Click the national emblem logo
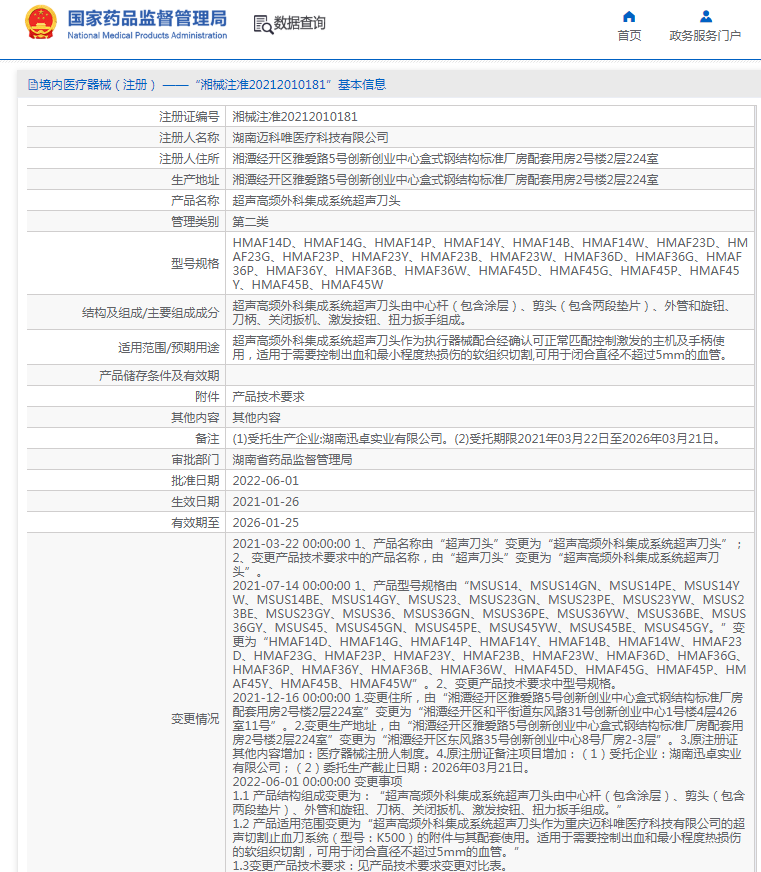This screenshot has height=872, width=761. (x=41, y=22)
